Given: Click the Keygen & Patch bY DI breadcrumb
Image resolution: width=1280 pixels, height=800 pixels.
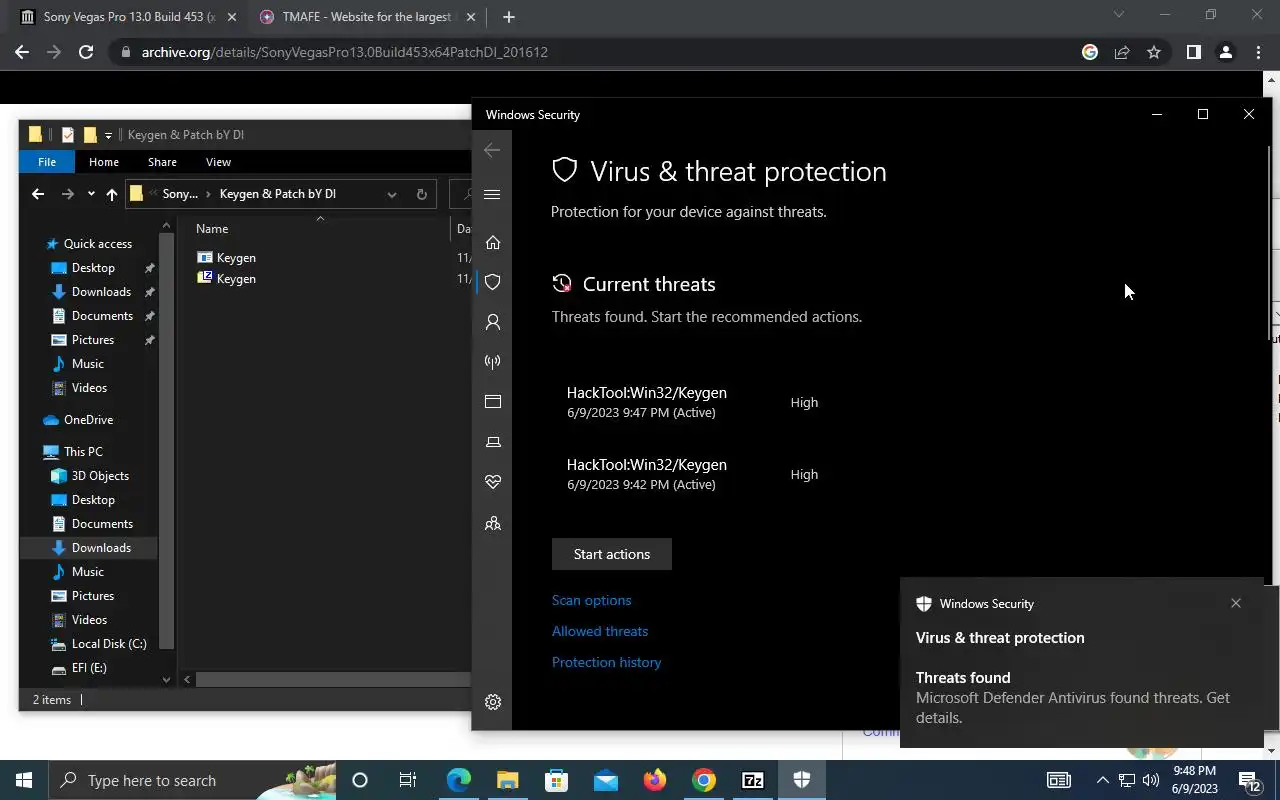Looking at the screenshot, I should click(278, 194).
